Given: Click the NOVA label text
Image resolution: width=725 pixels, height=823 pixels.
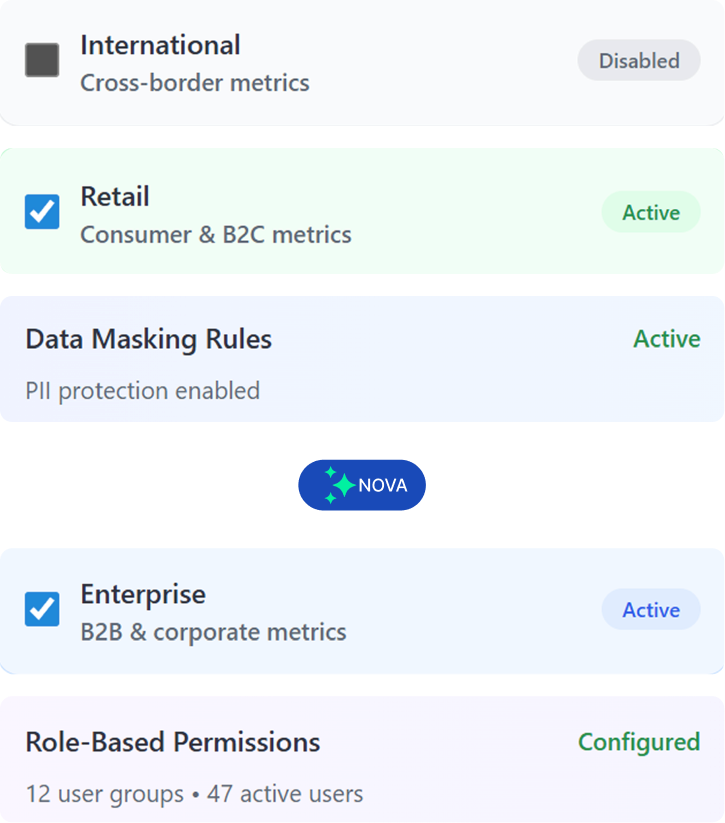Looking at the screenshot, I should click(383, 486).
